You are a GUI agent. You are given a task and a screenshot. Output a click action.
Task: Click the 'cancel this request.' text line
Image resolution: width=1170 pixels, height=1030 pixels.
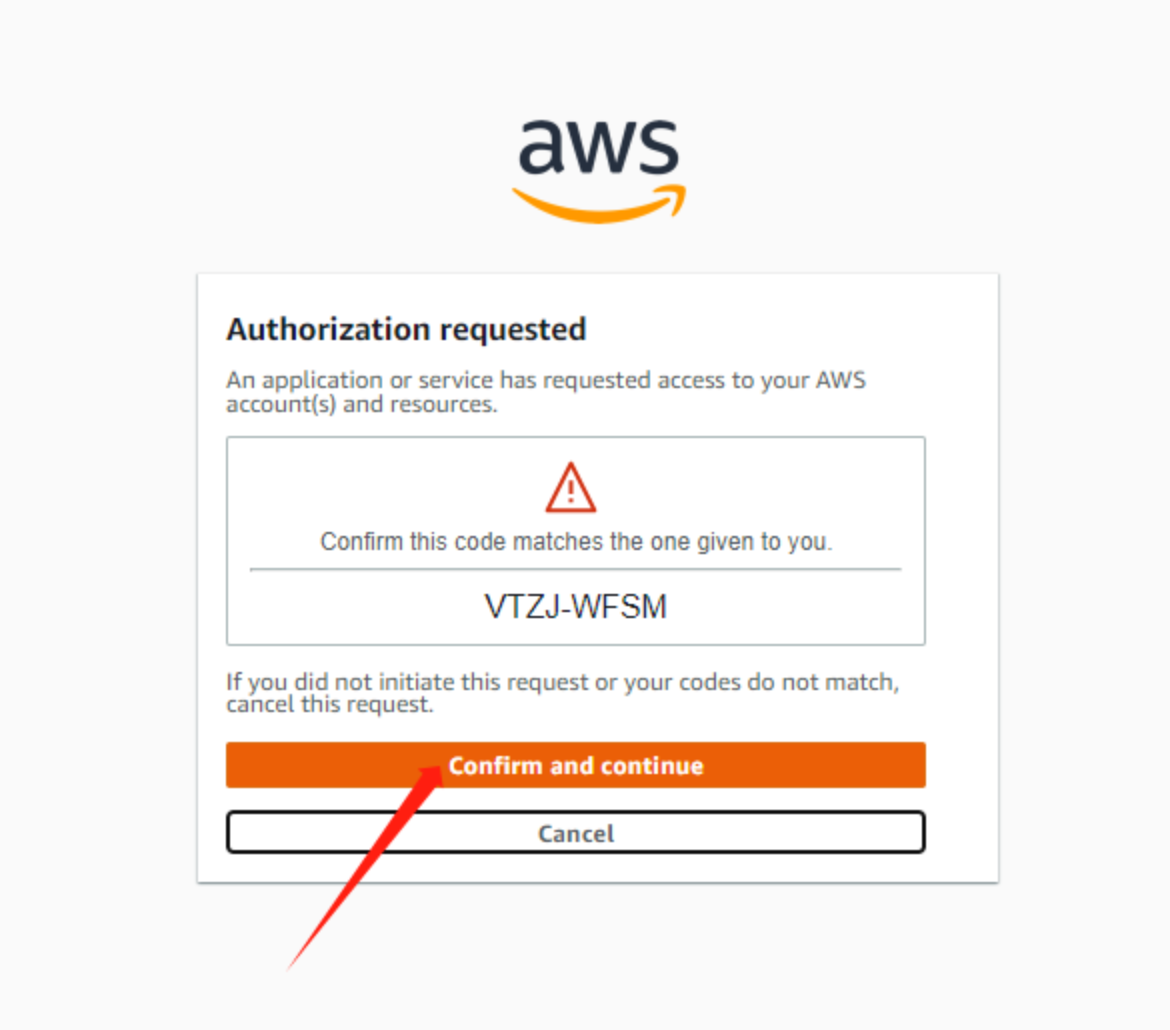tap(329, 705)
